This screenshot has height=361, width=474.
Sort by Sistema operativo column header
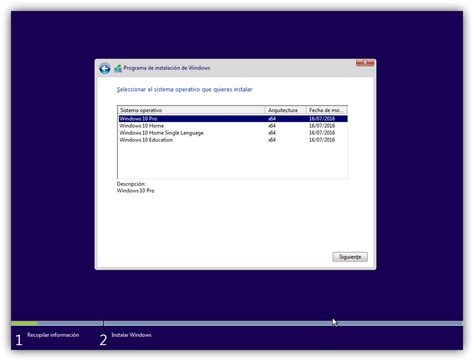(x=192, y=110)
